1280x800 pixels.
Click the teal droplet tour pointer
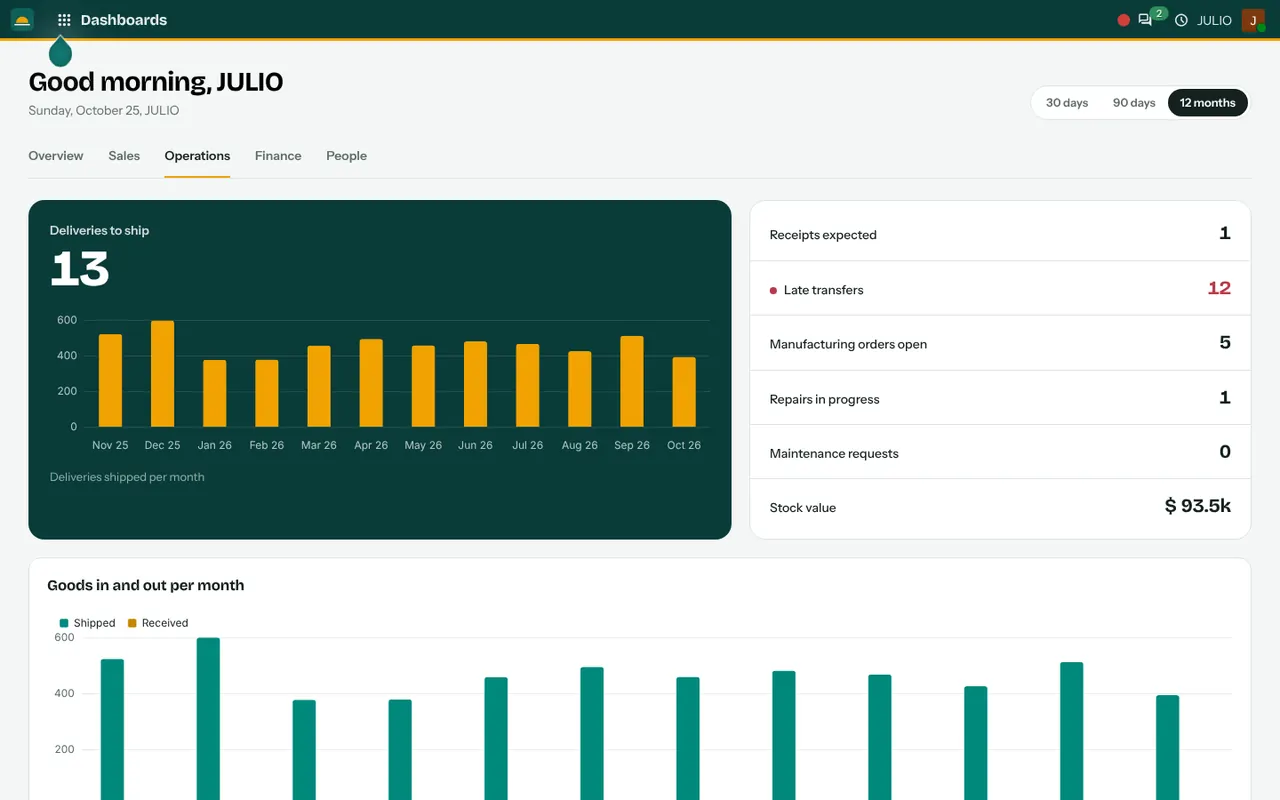(x=60, y=51)
